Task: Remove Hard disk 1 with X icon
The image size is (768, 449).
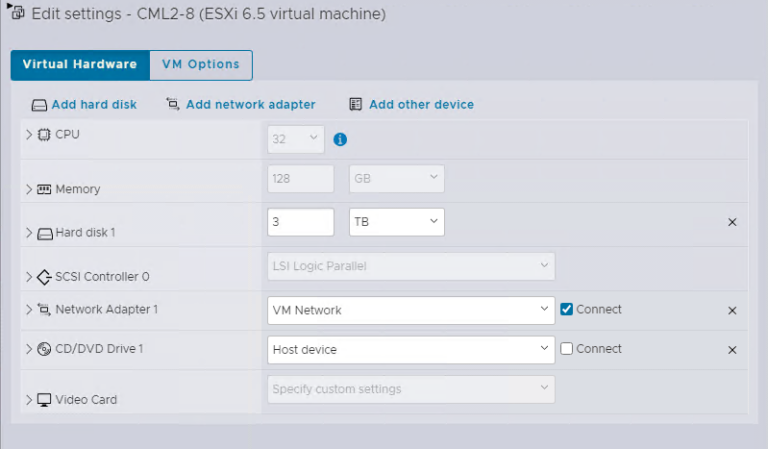Action: coord(732,222)
